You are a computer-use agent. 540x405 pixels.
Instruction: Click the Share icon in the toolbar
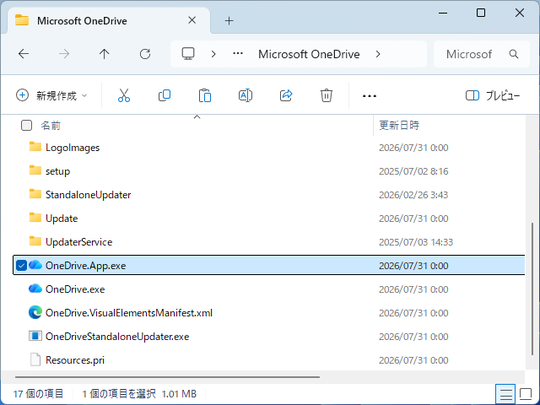point(286,95)
